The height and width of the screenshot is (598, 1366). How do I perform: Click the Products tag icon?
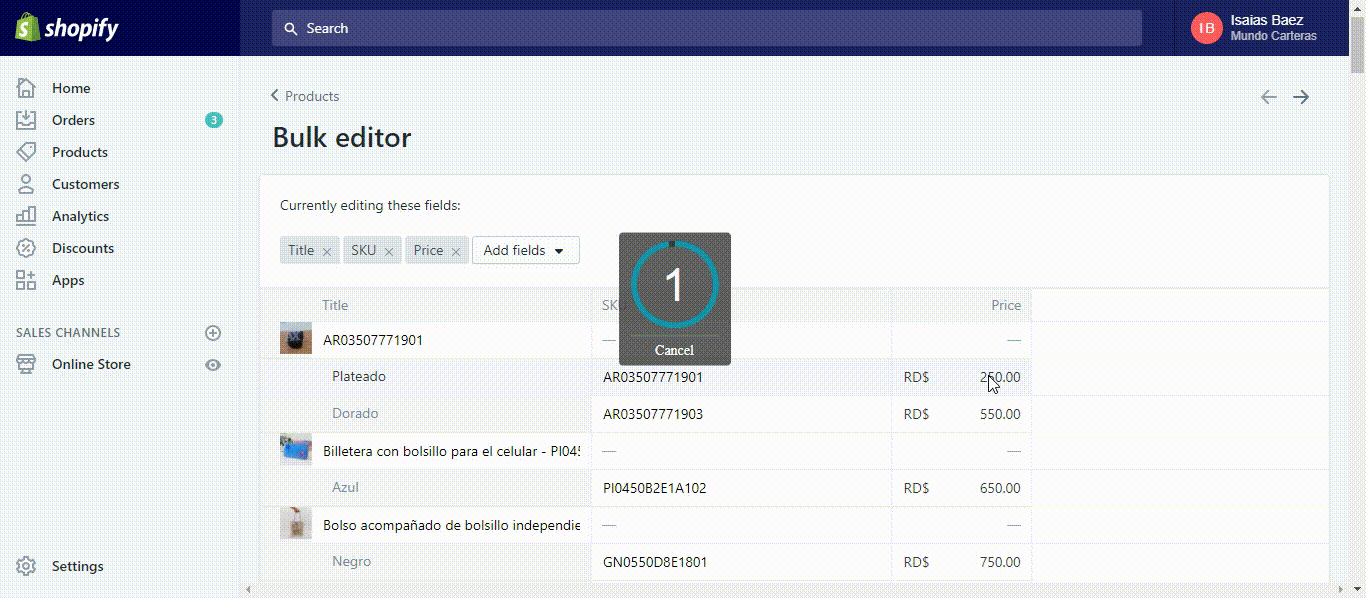[x=27, y=152]
